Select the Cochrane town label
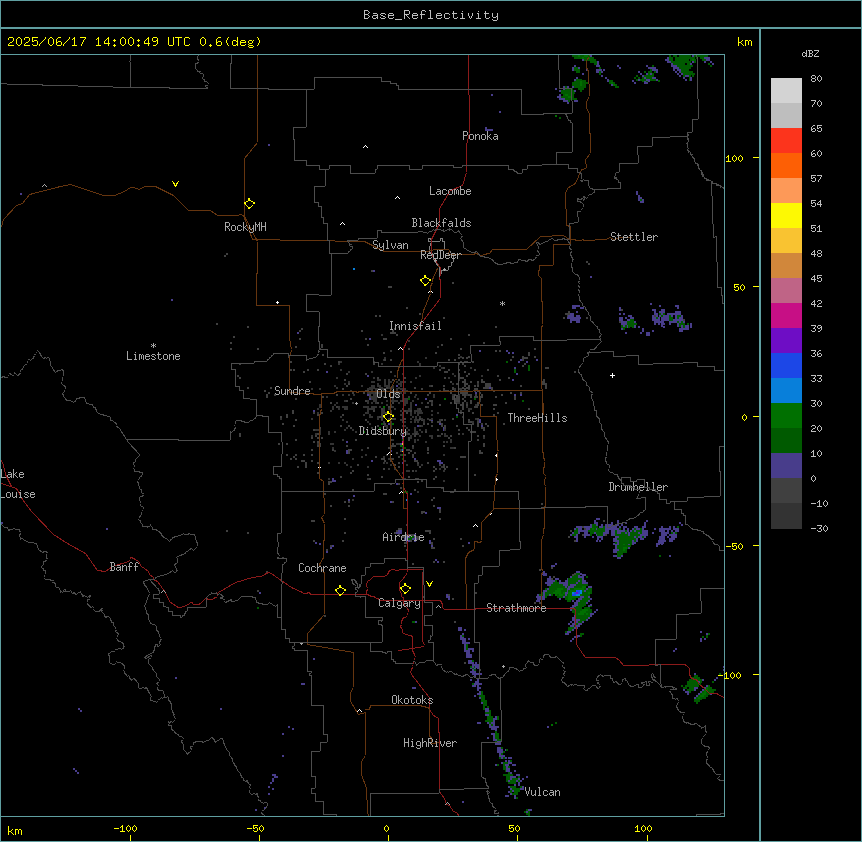This screenshot has width=862, height=842. point(322,568)
